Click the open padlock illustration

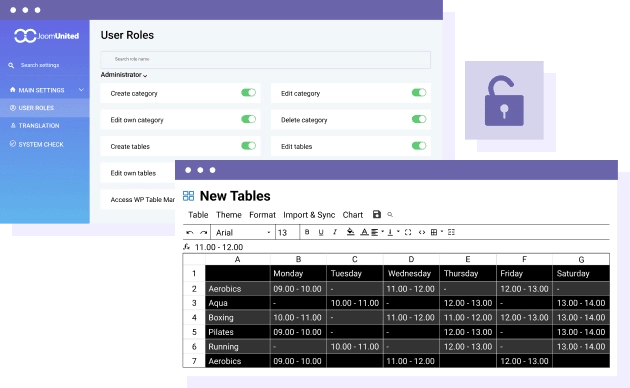[x=504, y=100]
